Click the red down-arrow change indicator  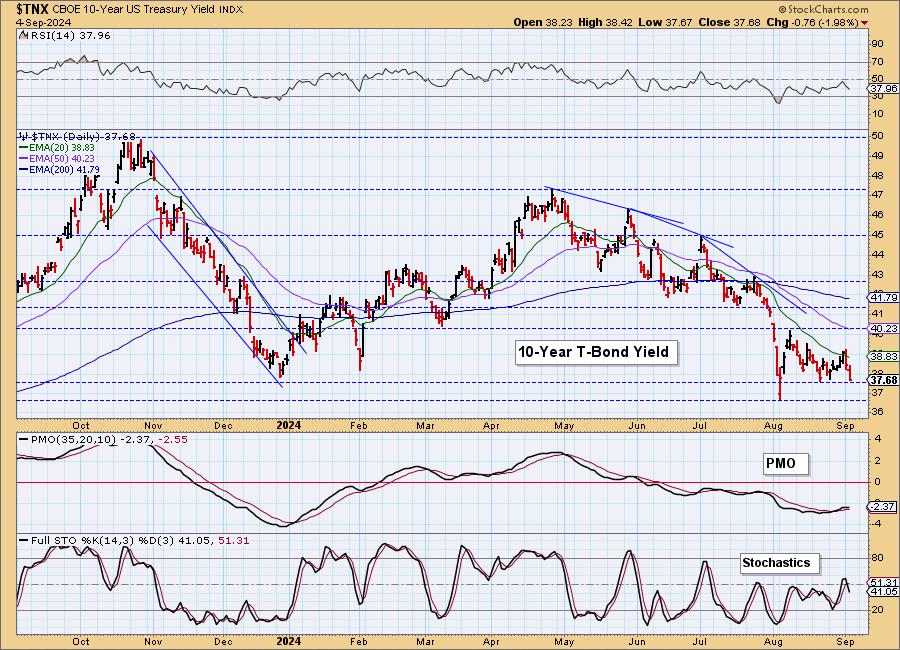point(864,23)
